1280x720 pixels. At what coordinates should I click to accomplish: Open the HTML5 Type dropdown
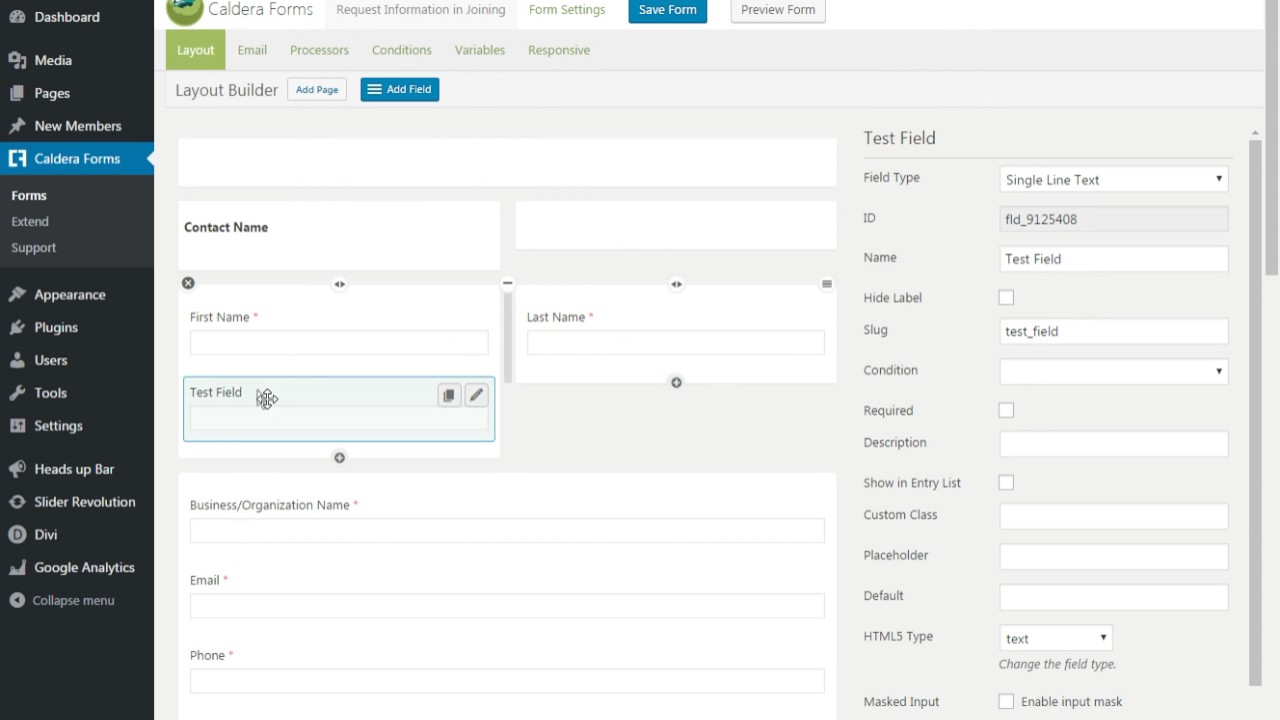[1055, 638]
